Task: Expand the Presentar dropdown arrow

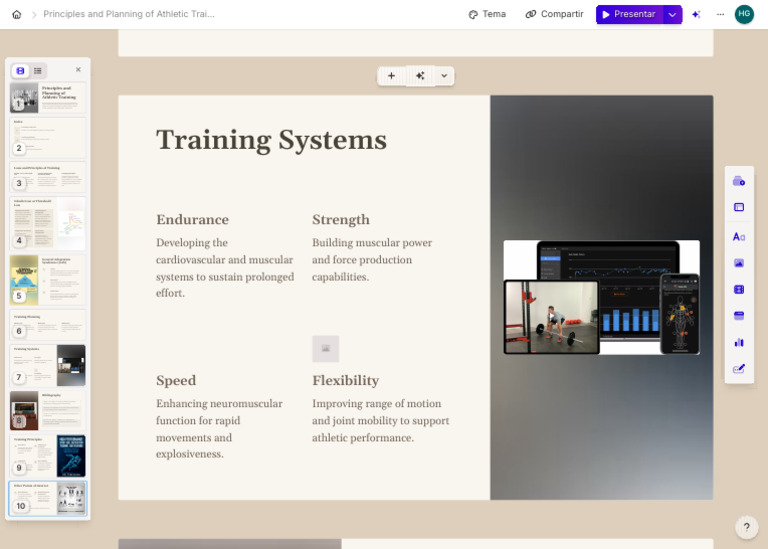Action: click(x=672, y=14)
